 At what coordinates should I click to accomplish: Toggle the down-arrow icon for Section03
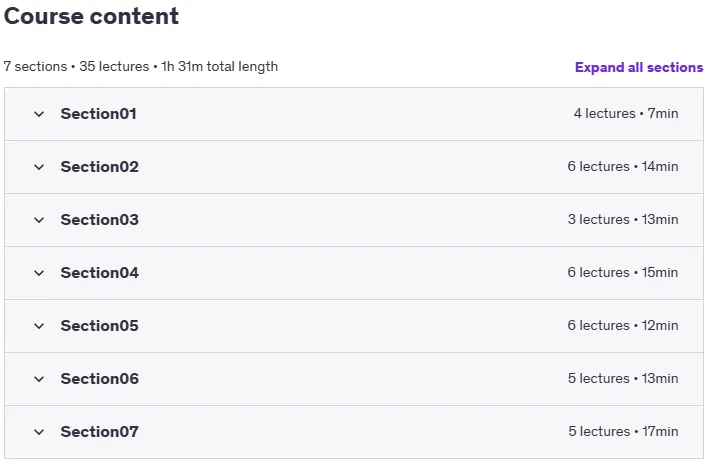(x=39, y=220)
